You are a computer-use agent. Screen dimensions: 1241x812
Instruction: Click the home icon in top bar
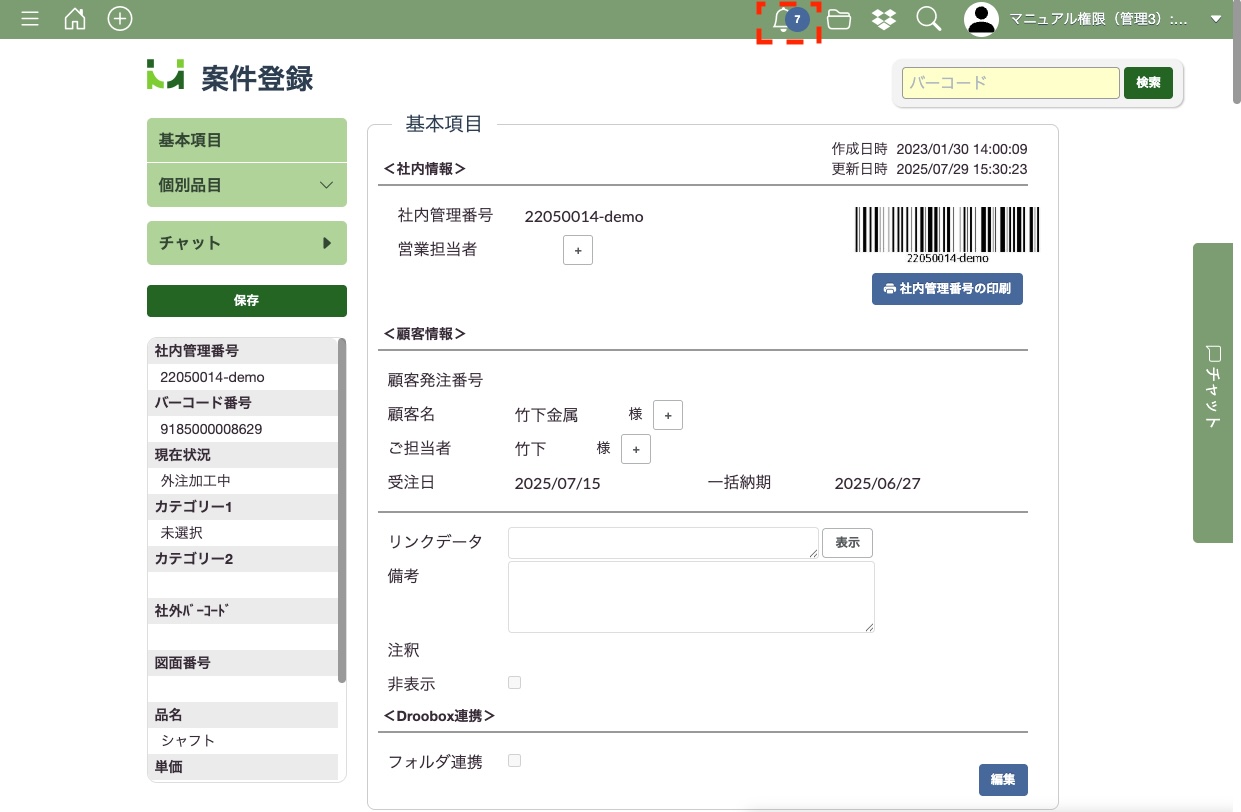pyautogui.click(x=75, y=19)
